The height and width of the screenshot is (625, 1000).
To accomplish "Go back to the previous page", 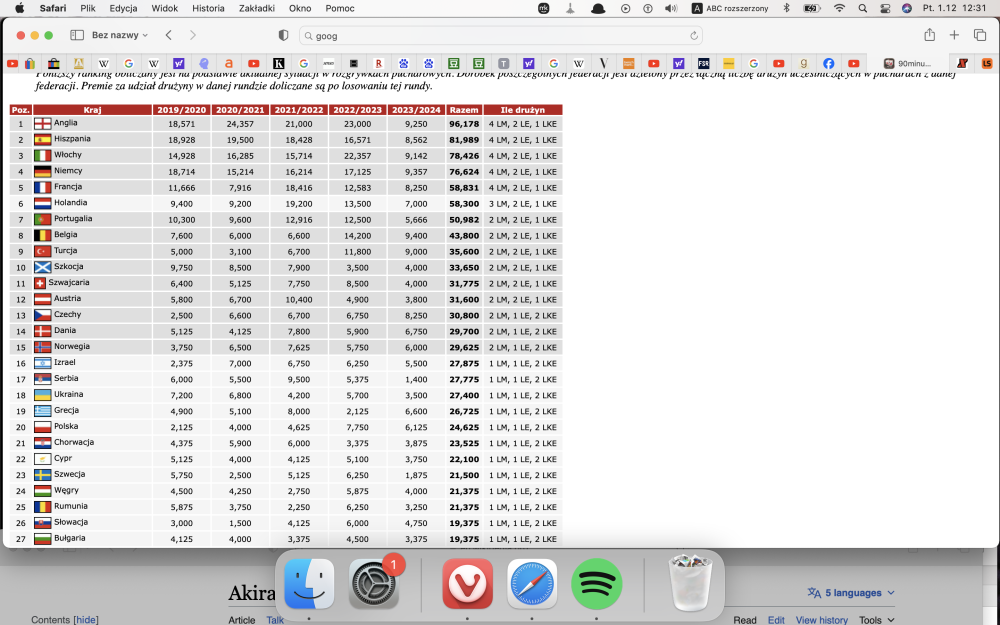I will (169, 35).
